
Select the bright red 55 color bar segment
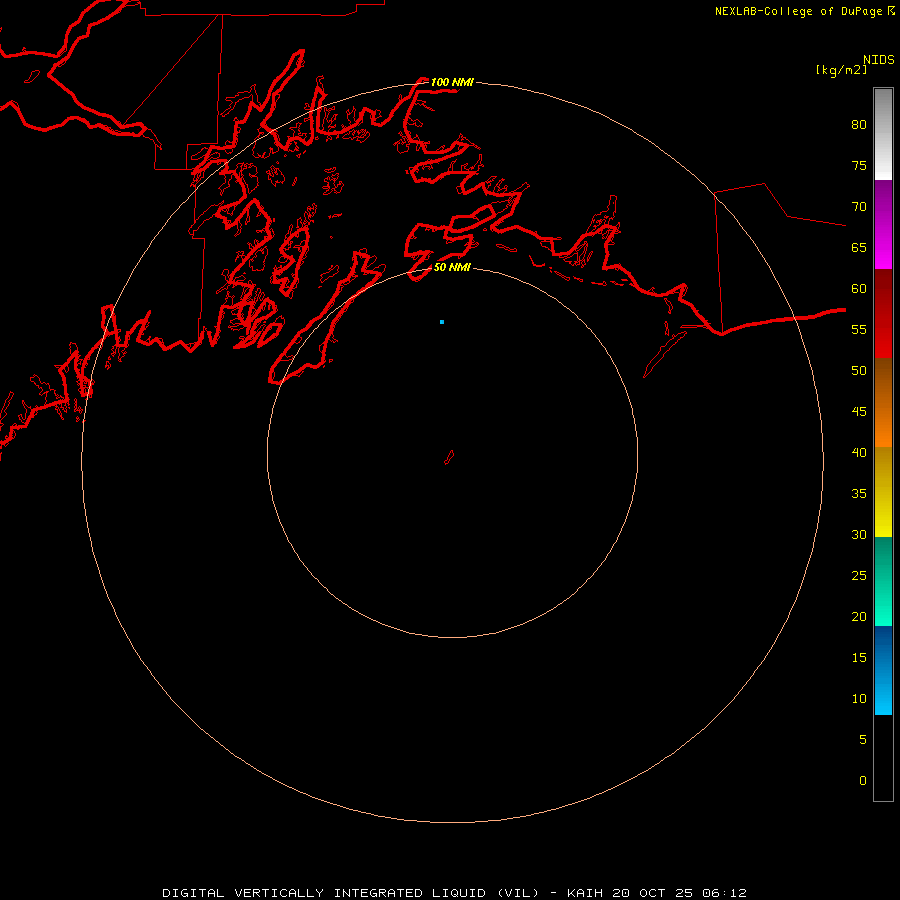(883, 336)
